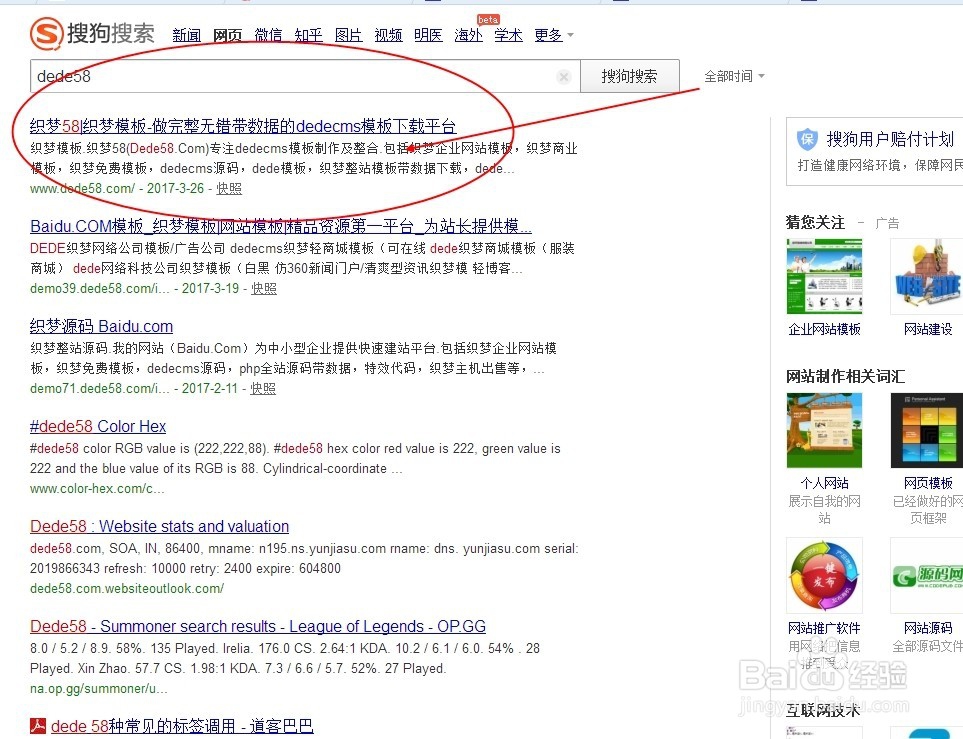This screenshot has width=963, height=739.
Task: Open the 搜狗用户赔付计划 banner
Action: pyautogui.click(x=875, y=151)
